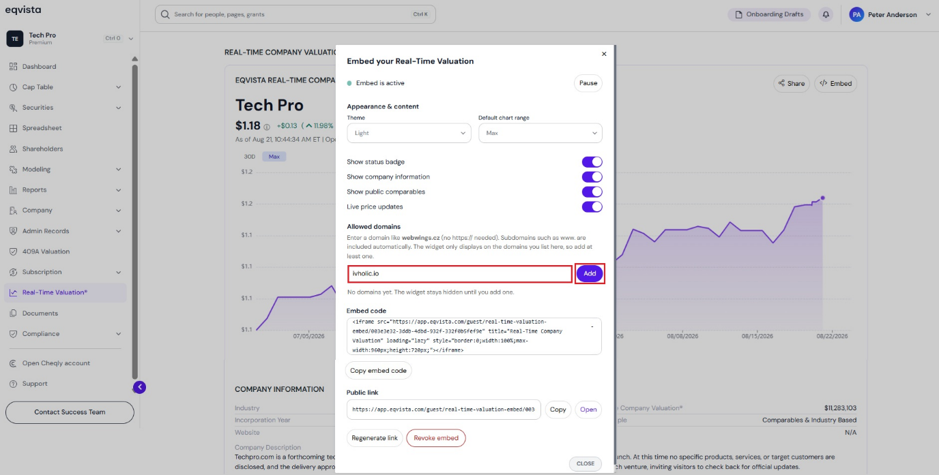The height and width of the screenshot is (475, 939).
Task: Click the Add domain button
Action: tap(590, 273)
